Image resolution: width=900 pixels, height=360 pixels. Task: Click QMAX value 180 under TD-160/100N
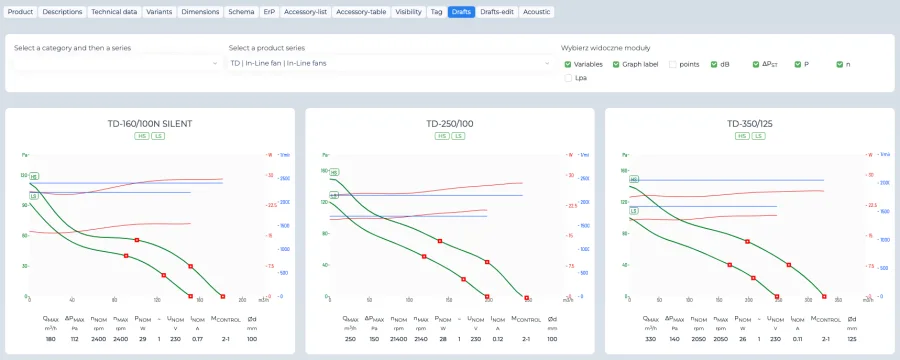coord(51,339)
